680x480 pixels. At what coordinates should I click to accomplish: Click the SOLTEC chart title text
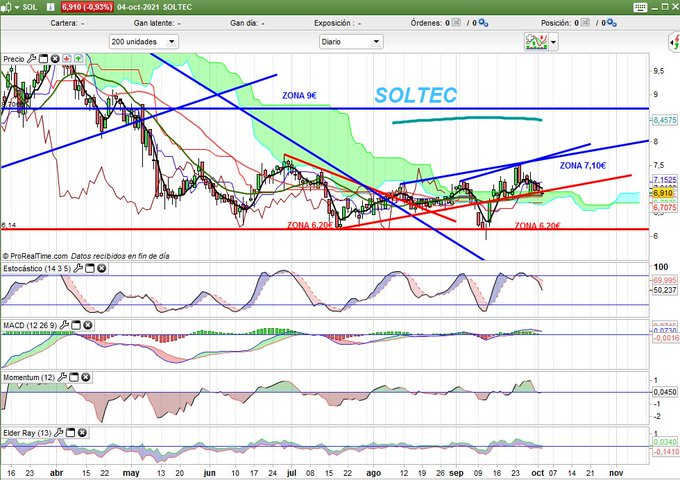415,95
